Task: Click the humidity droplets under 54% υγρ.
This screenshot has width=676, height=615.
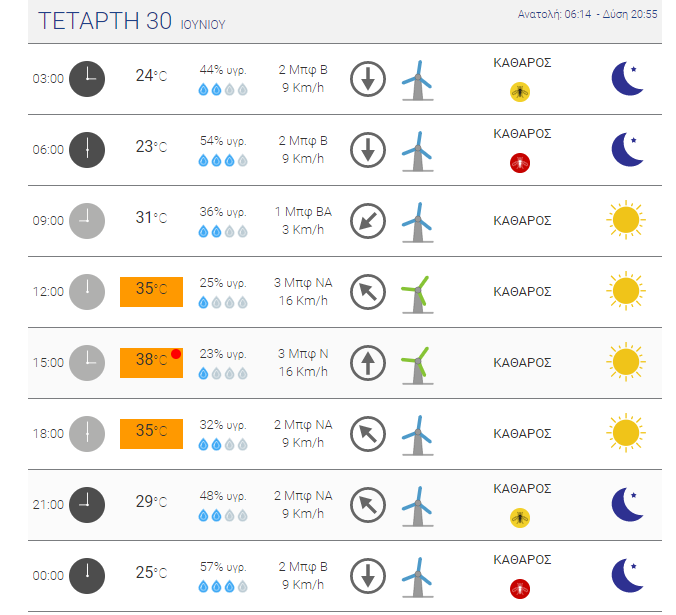Action: coord(223,161)
